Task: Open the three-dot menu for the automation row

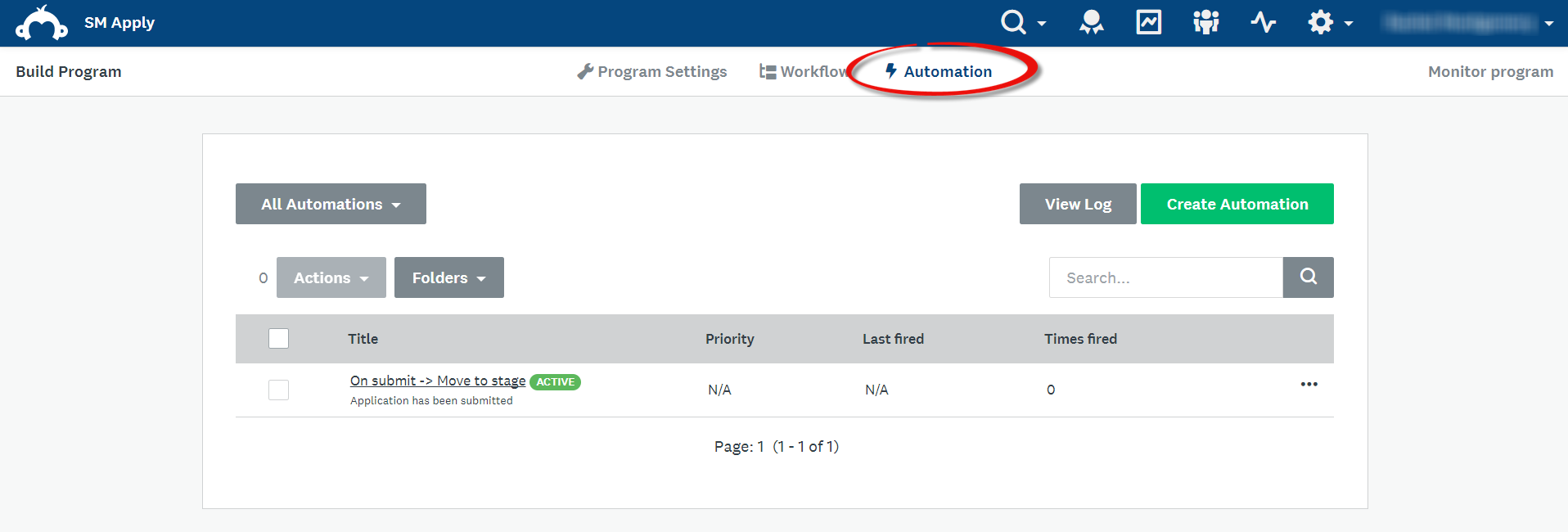Action: point(1309,384)
